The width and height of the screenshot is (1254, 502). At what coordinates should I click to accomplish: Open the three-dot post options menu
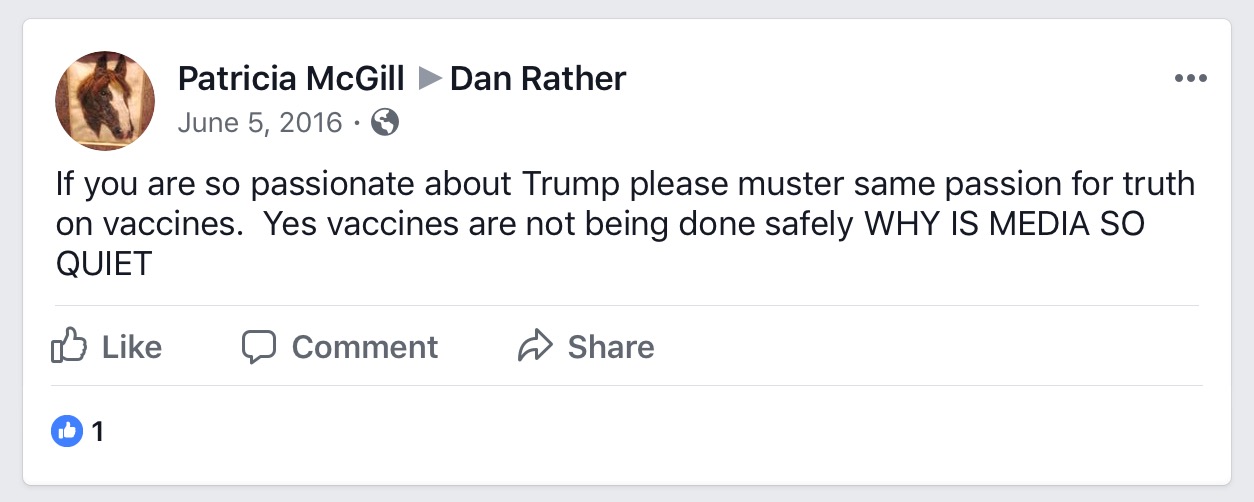click(1190, 79)
